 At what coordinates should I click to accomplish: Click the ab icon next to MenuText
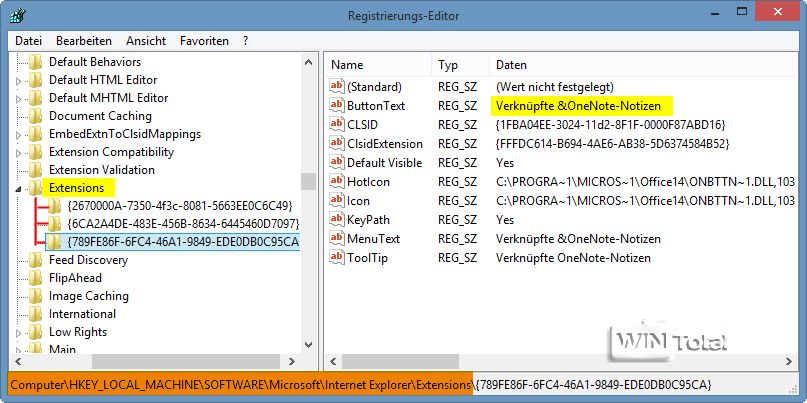337,239
